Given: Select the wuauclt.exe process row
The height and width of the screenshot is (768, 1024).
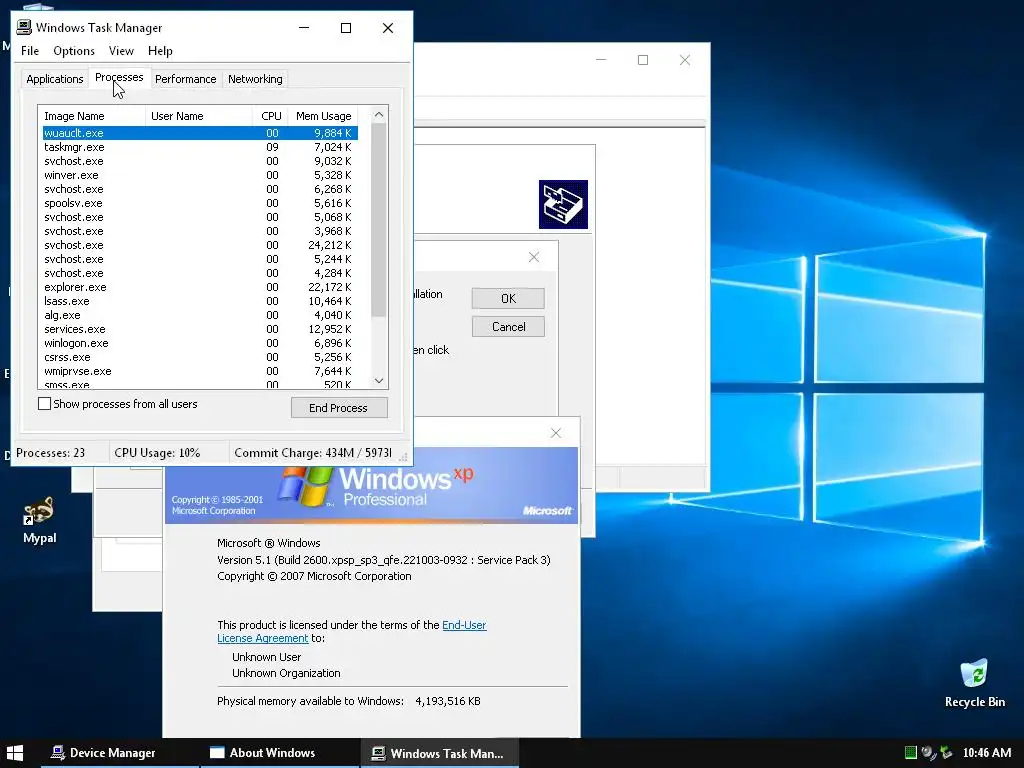Looking at the screenshot, I should pos(200,133).
